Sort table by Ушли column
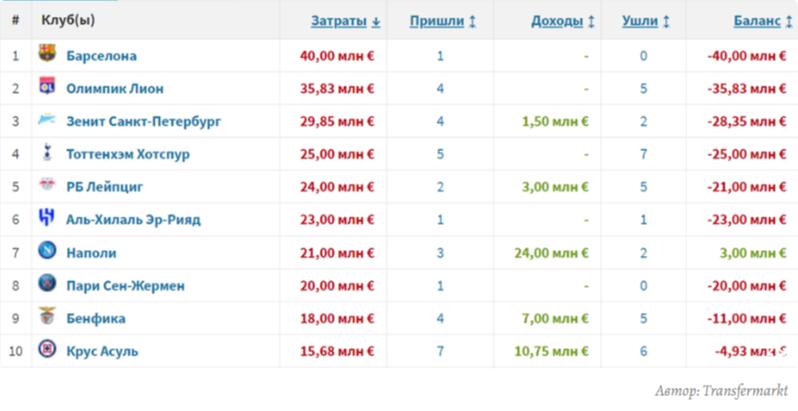The image size is (798, 411). (x=645, y=21)
